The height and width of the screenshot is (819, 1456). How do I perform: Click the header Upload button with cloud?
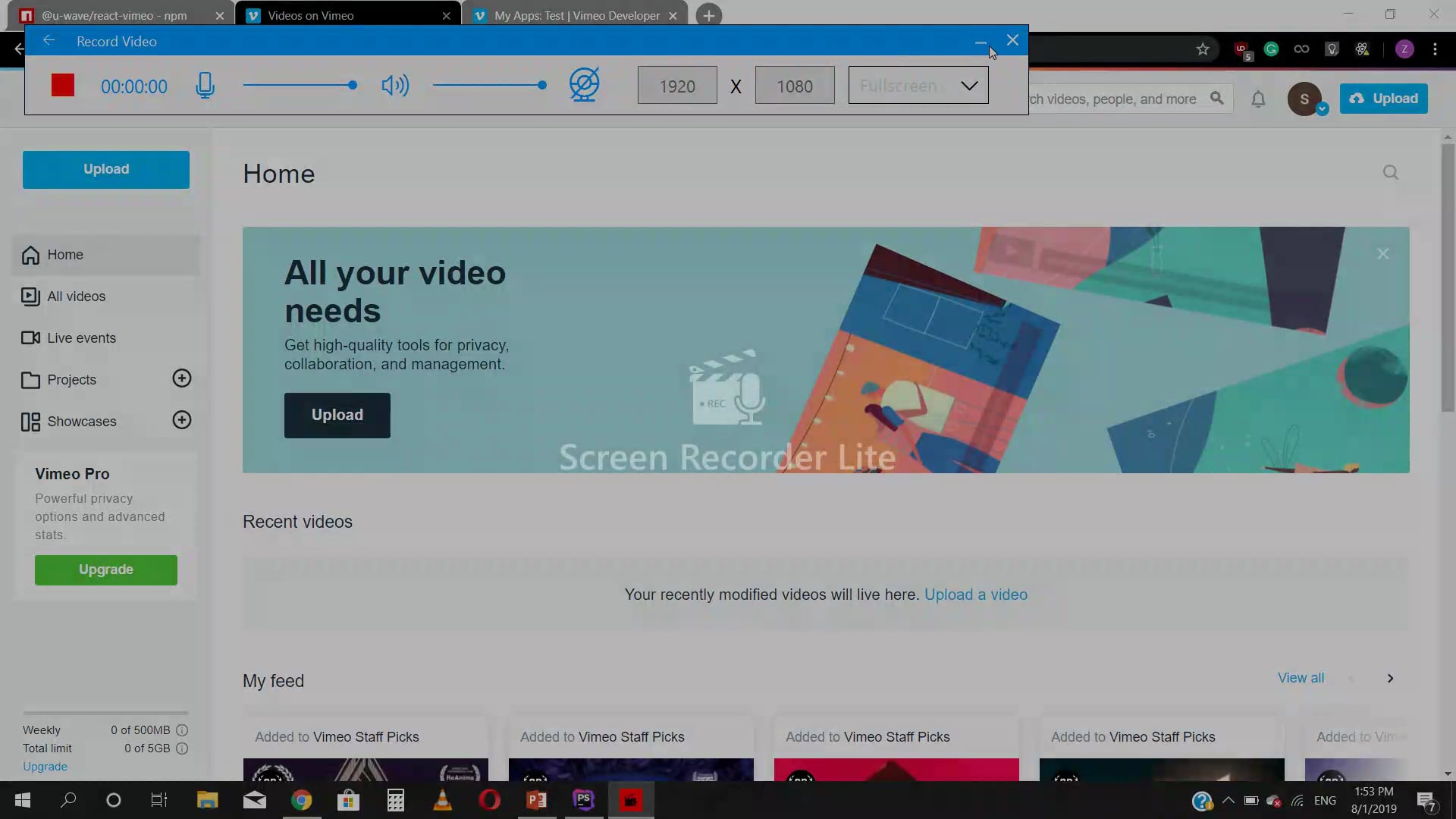coord(1383,99)
